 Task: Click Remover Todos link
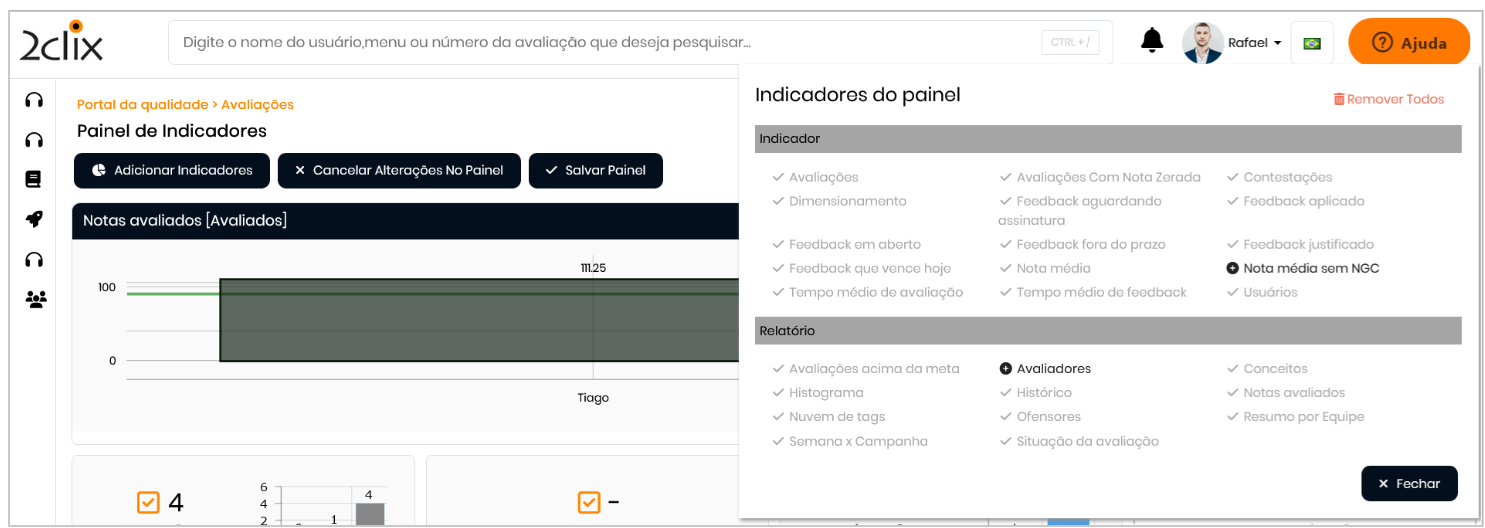[1388, 99]
